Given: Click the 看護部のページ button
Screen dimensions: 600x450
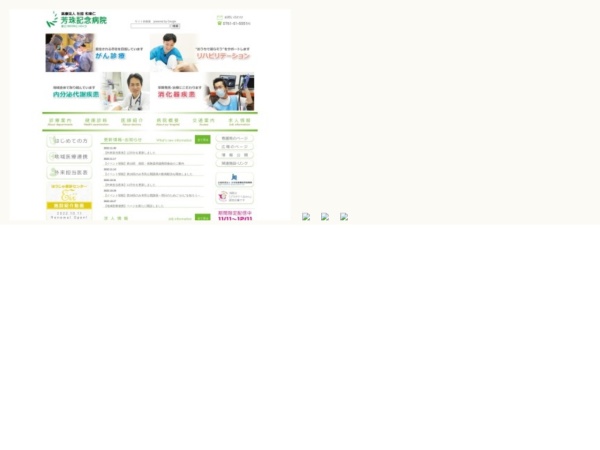Looking at the screenshot, I should click(x=235, y=138).
